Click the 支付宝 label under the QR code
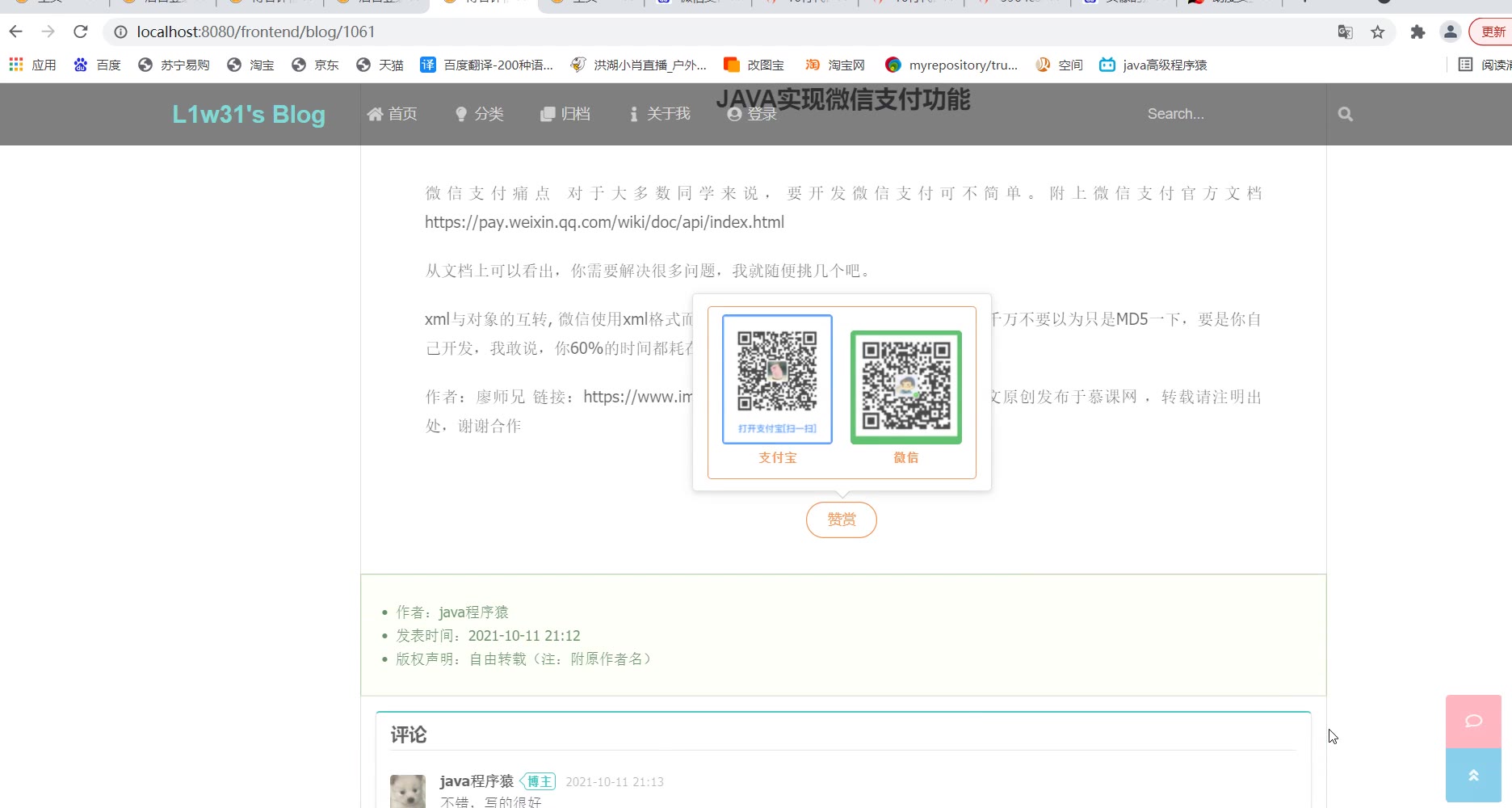Screen dimensions: 1512x808 (x=777, y=457)
